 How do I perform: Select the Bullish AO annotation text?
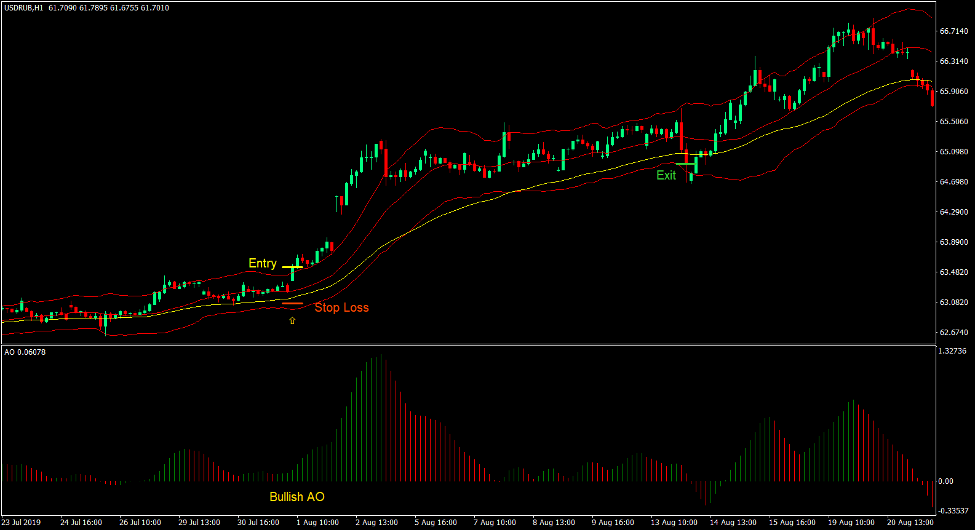[x=297, y=497]
